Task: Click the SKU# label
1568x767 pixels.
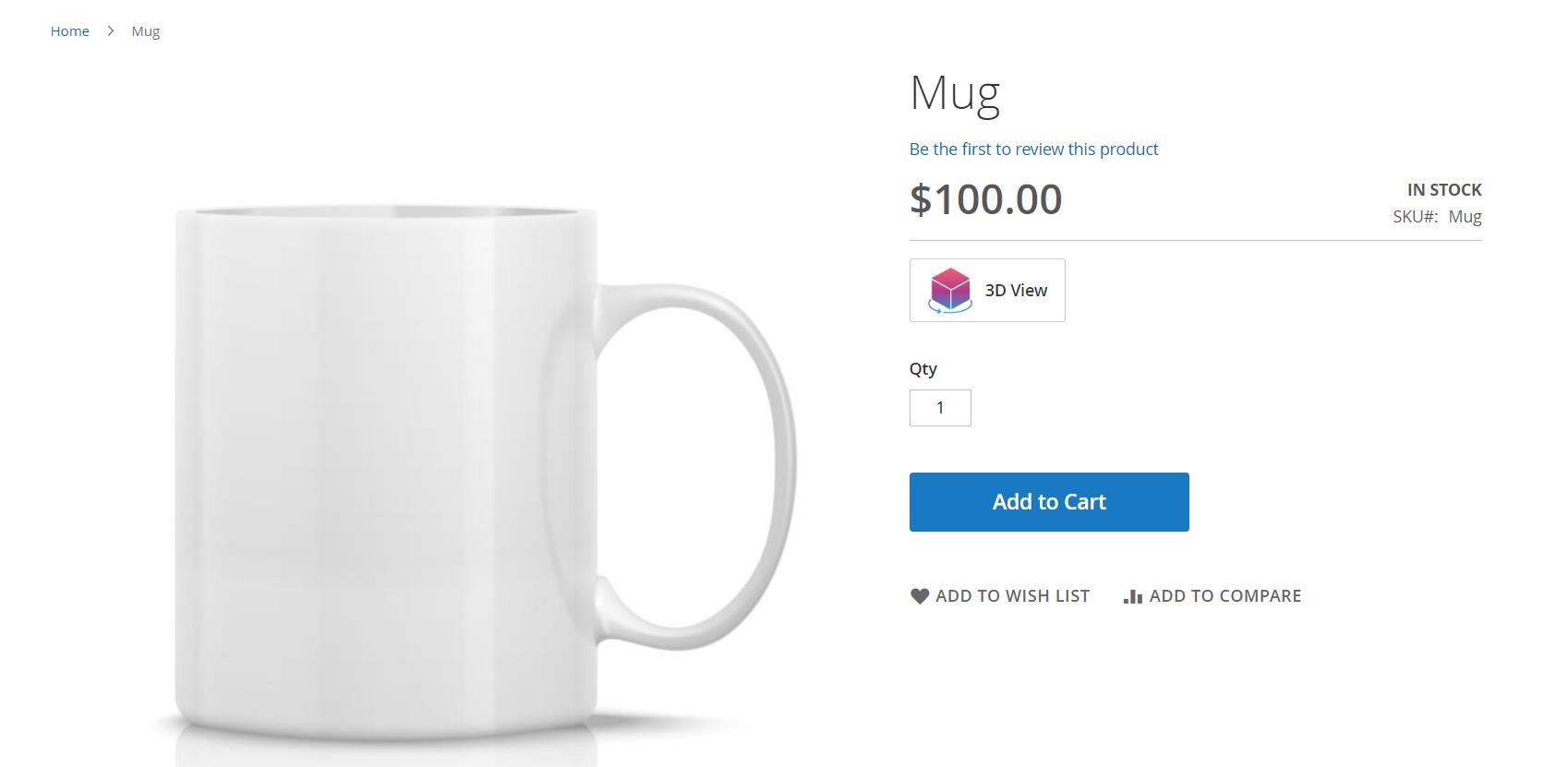Action: pyautogui.click(x=1415, y=217)
